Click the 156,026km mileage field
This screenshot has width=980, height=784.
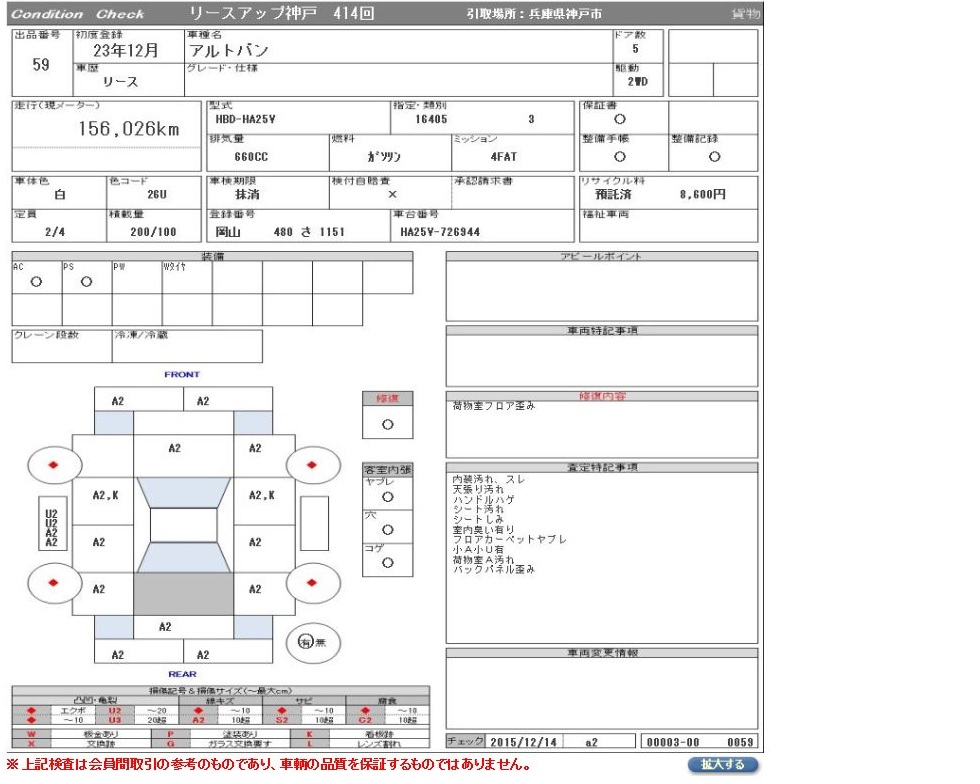click(128, 130)
